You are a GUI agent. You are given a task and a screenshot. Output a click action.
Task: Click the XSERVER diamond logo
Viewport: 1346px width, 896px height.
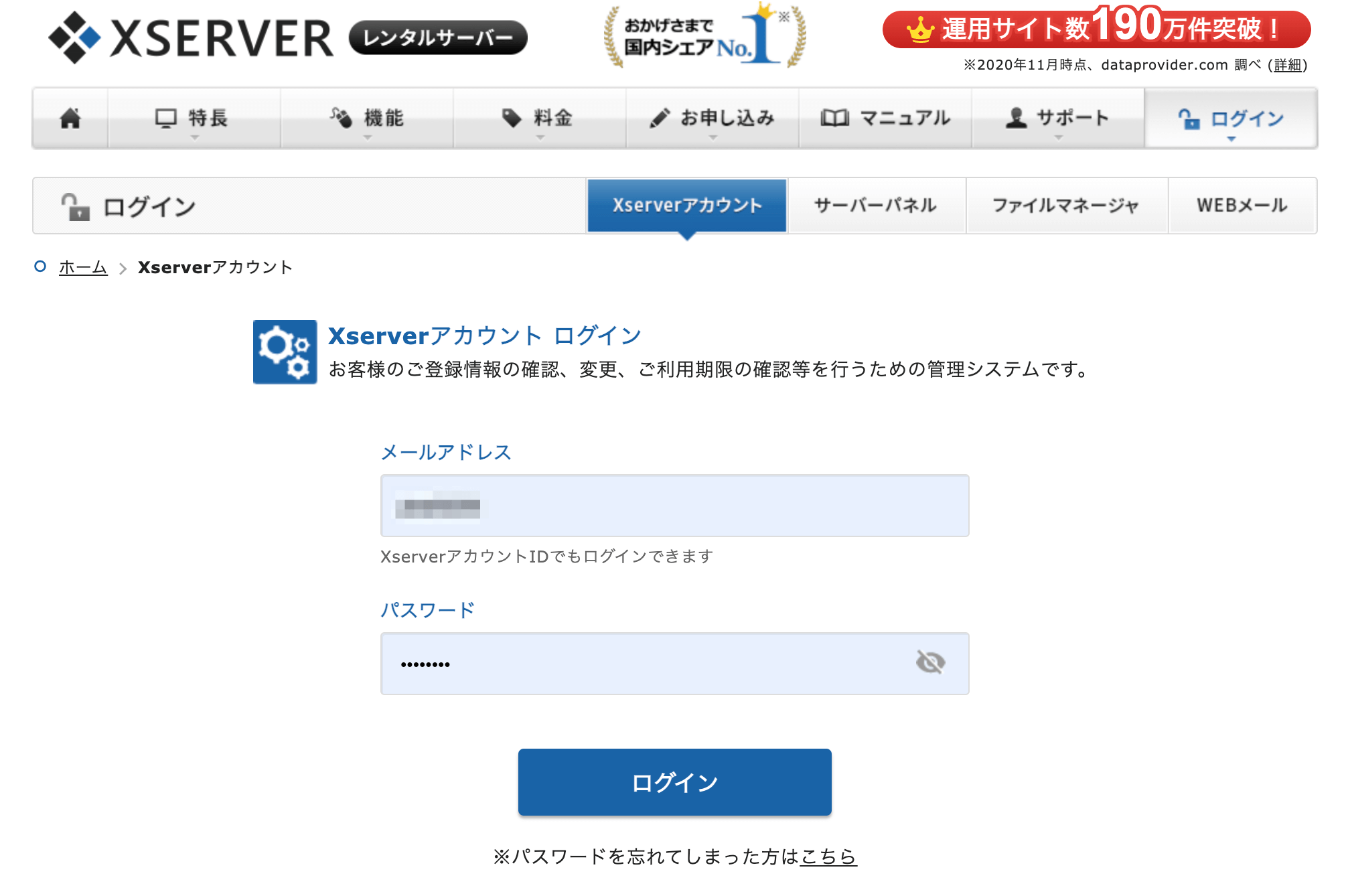[75, 38]
